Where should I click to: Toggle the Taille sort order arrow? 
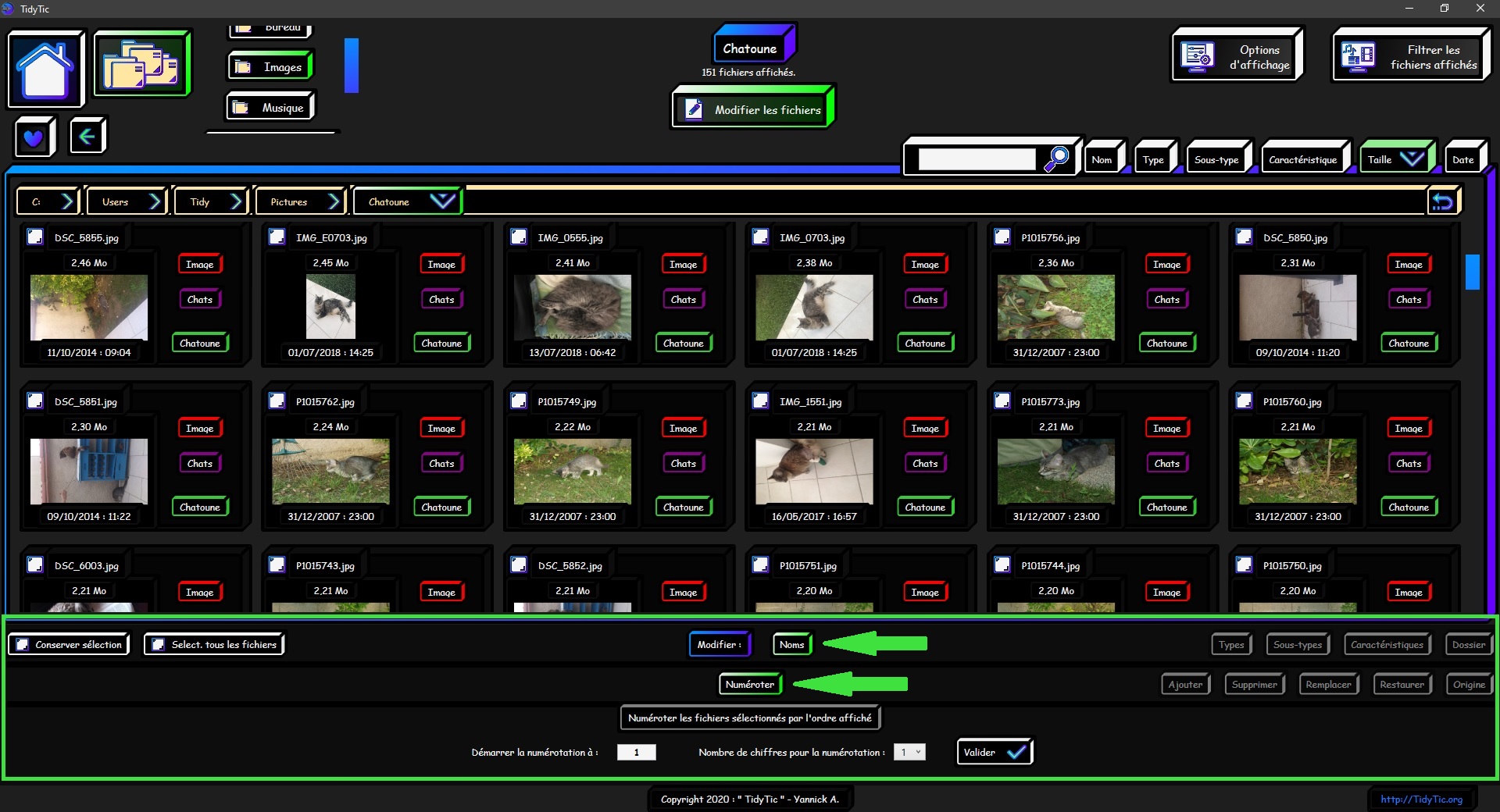(1412, 159)
